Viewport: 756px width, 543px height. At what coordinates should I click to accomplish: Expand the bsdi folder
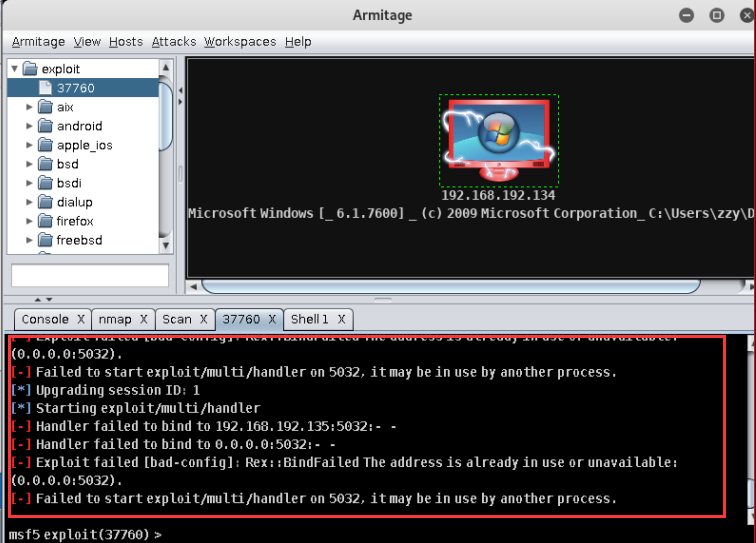[29, 183]
